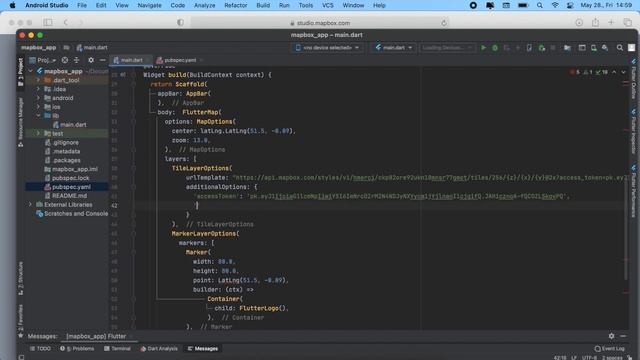The width and height of the screenshot is (640, 360).
Task: Open the device selector dropdown
Action: coord(327,48)
